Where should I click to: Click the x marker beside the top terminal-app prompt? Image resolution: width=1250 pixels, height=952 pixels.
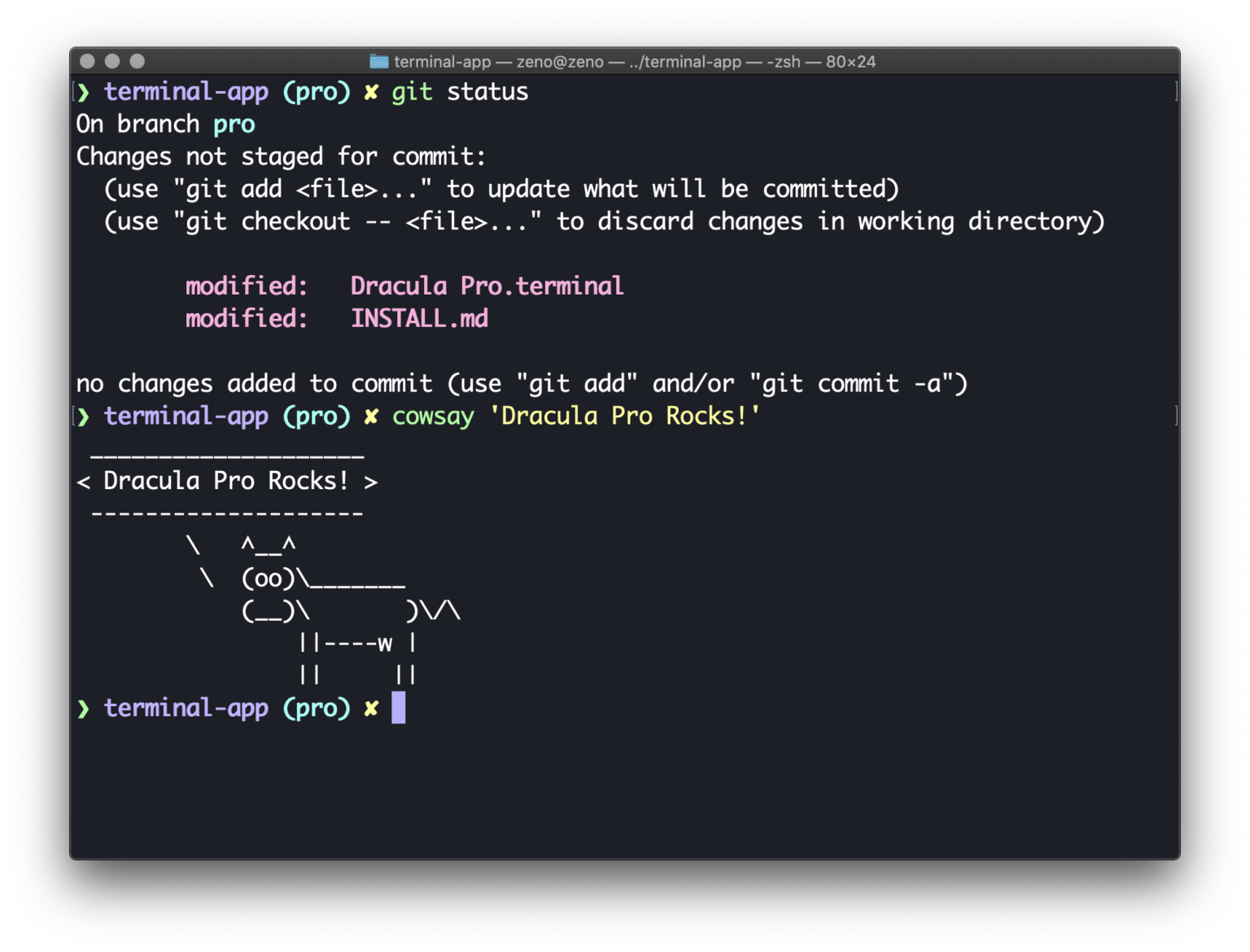click(x=371, y=91)
